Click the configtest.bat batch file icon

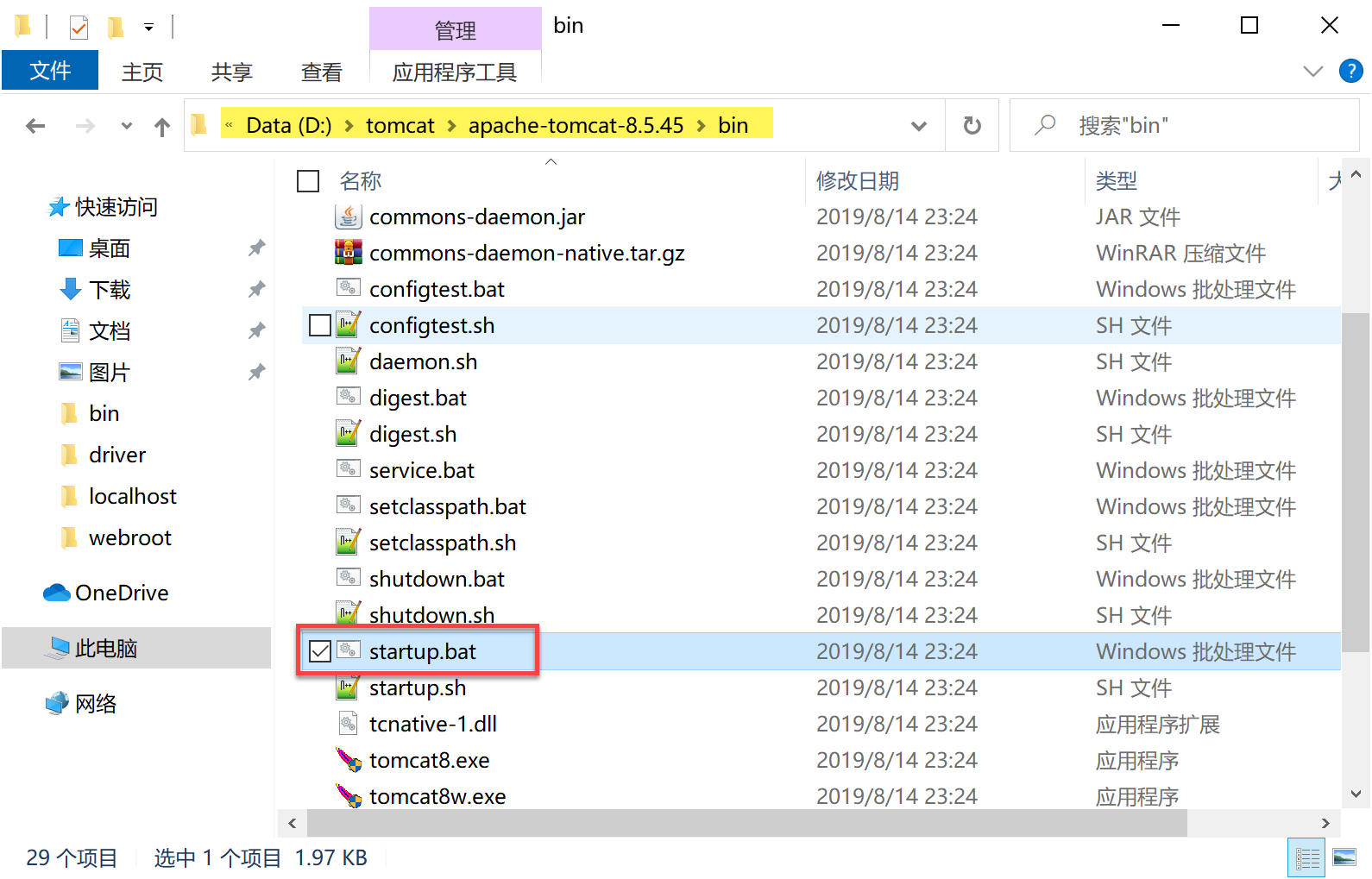pos(348,289)
